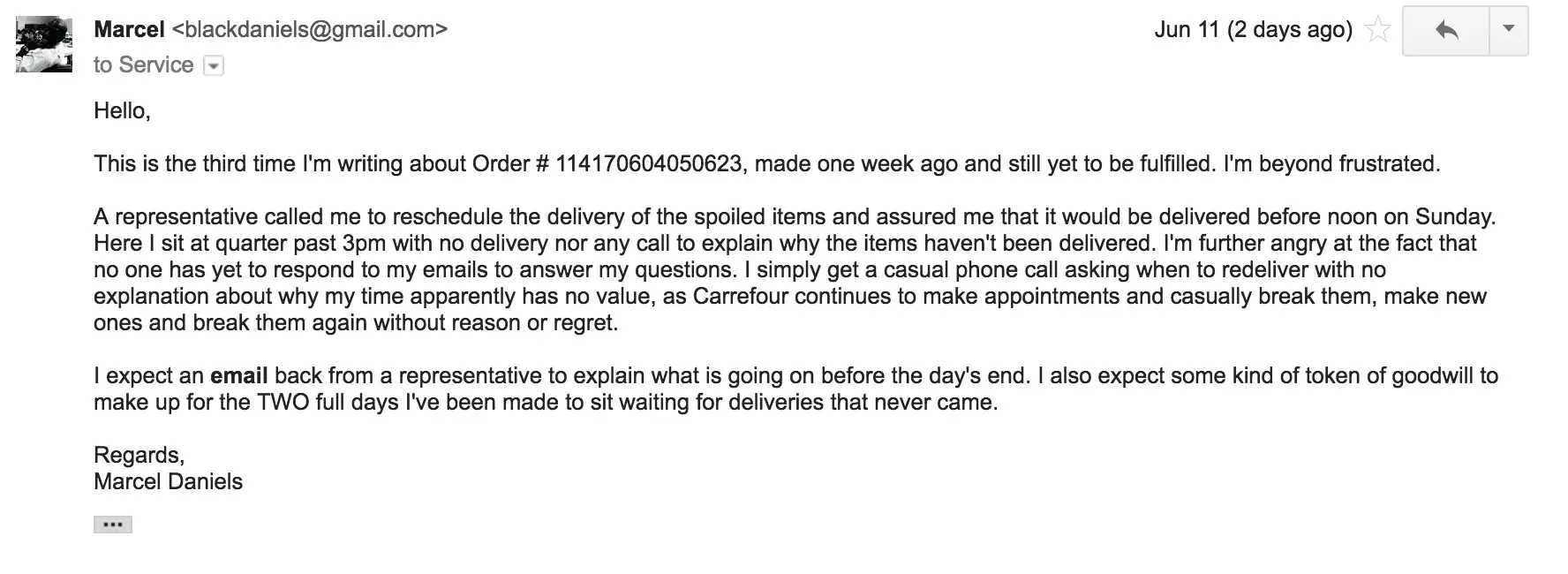Click the bold word 'email'
The image size is (1568, 574).
tap(238, 376)
